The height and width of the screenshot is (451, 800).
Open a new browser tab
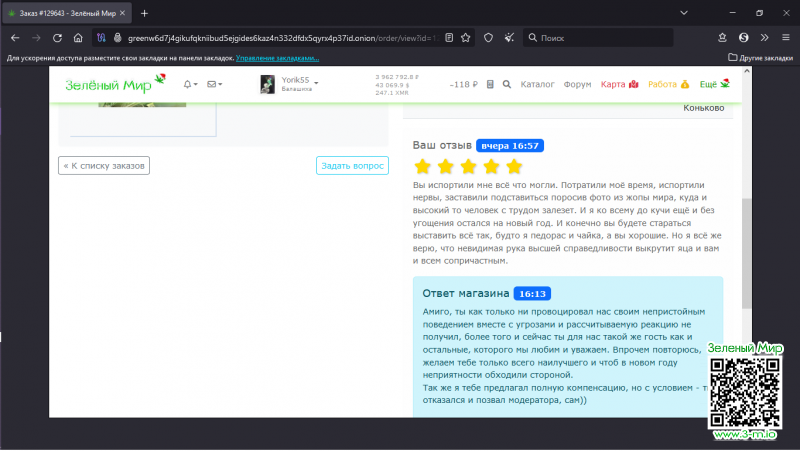[144, 13]
